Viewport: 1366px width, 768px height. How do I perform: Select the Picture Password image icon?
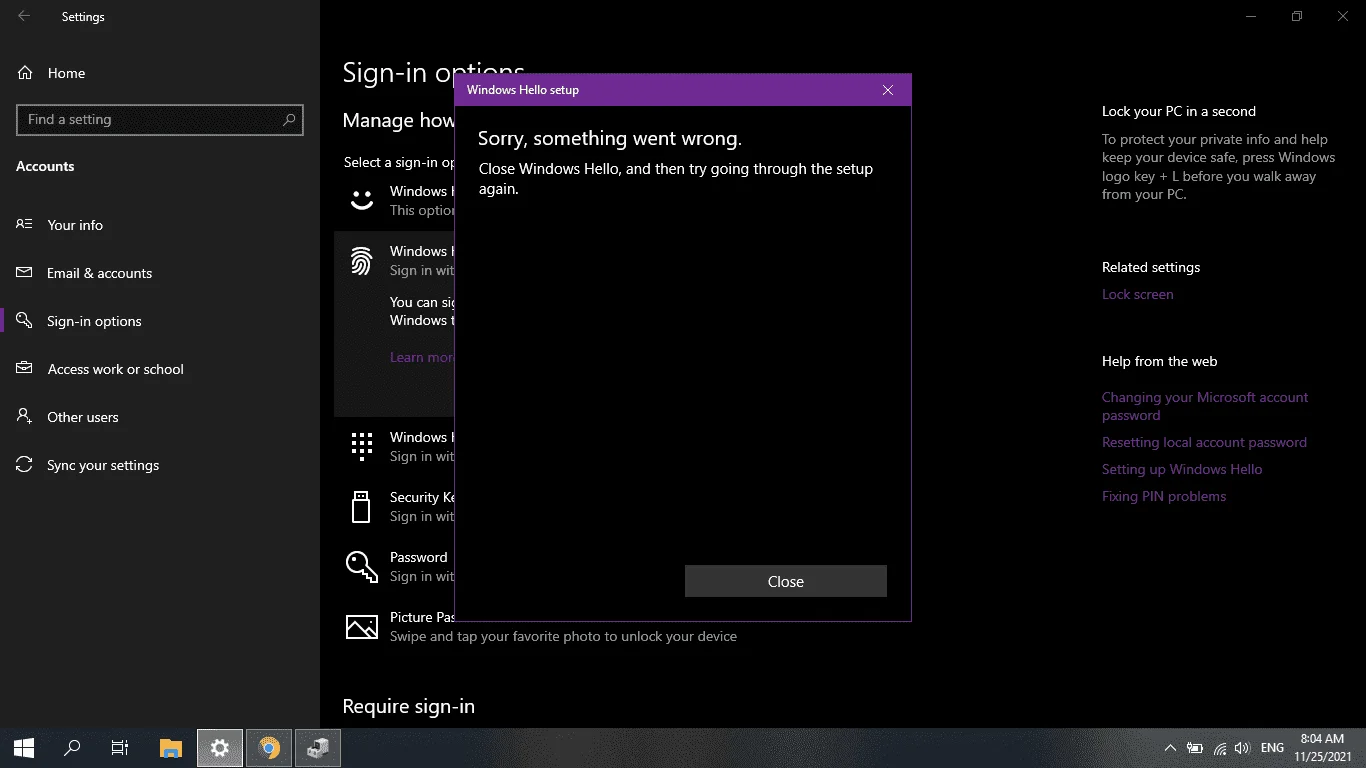(x=362, y=627)
